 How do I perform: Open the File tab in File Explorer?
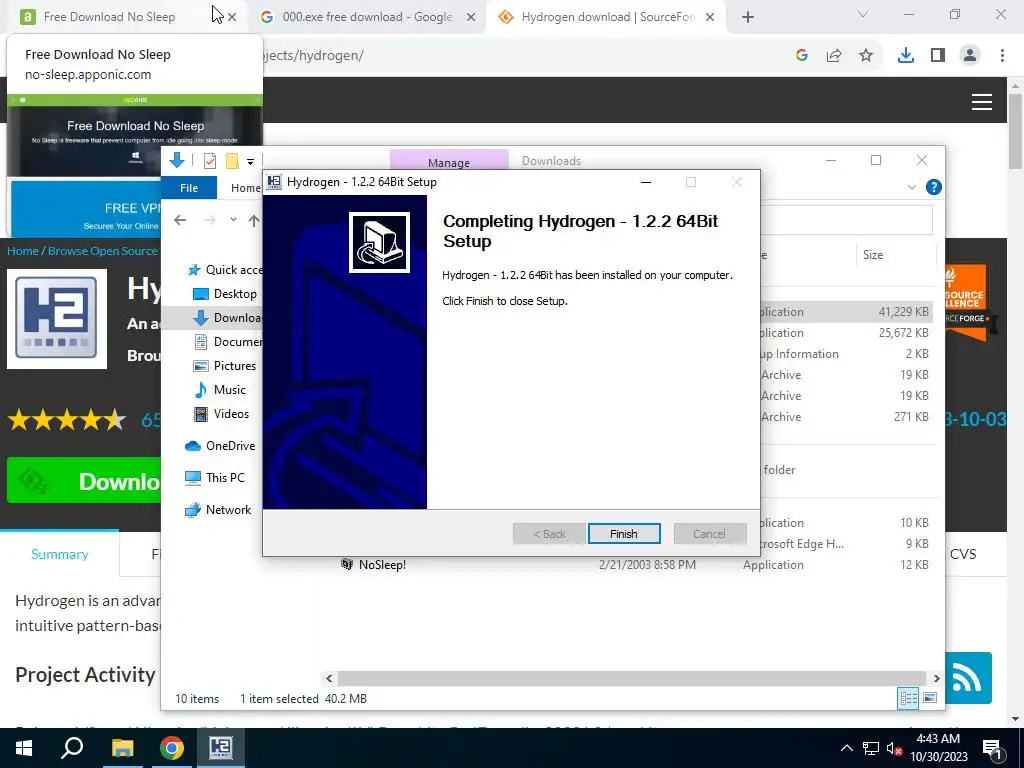pyautogui.click(x=189, y=187)
